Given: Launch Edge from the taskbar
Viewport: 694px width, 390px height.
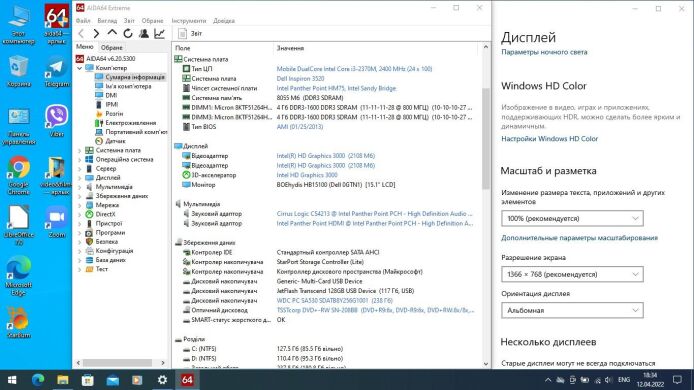Looking at the screenshot, I should pos(38,380).
